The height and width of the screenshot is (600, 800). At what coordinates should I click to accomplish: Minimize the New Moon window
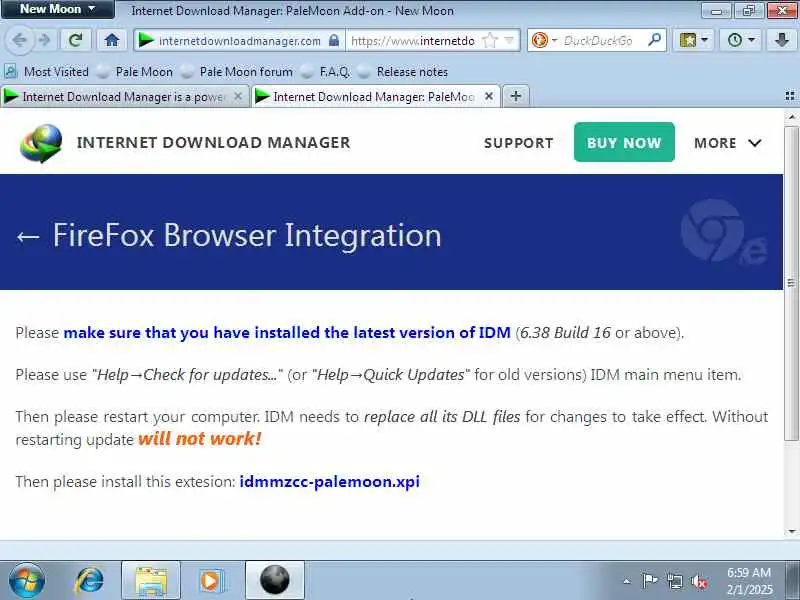click(716, 10)
